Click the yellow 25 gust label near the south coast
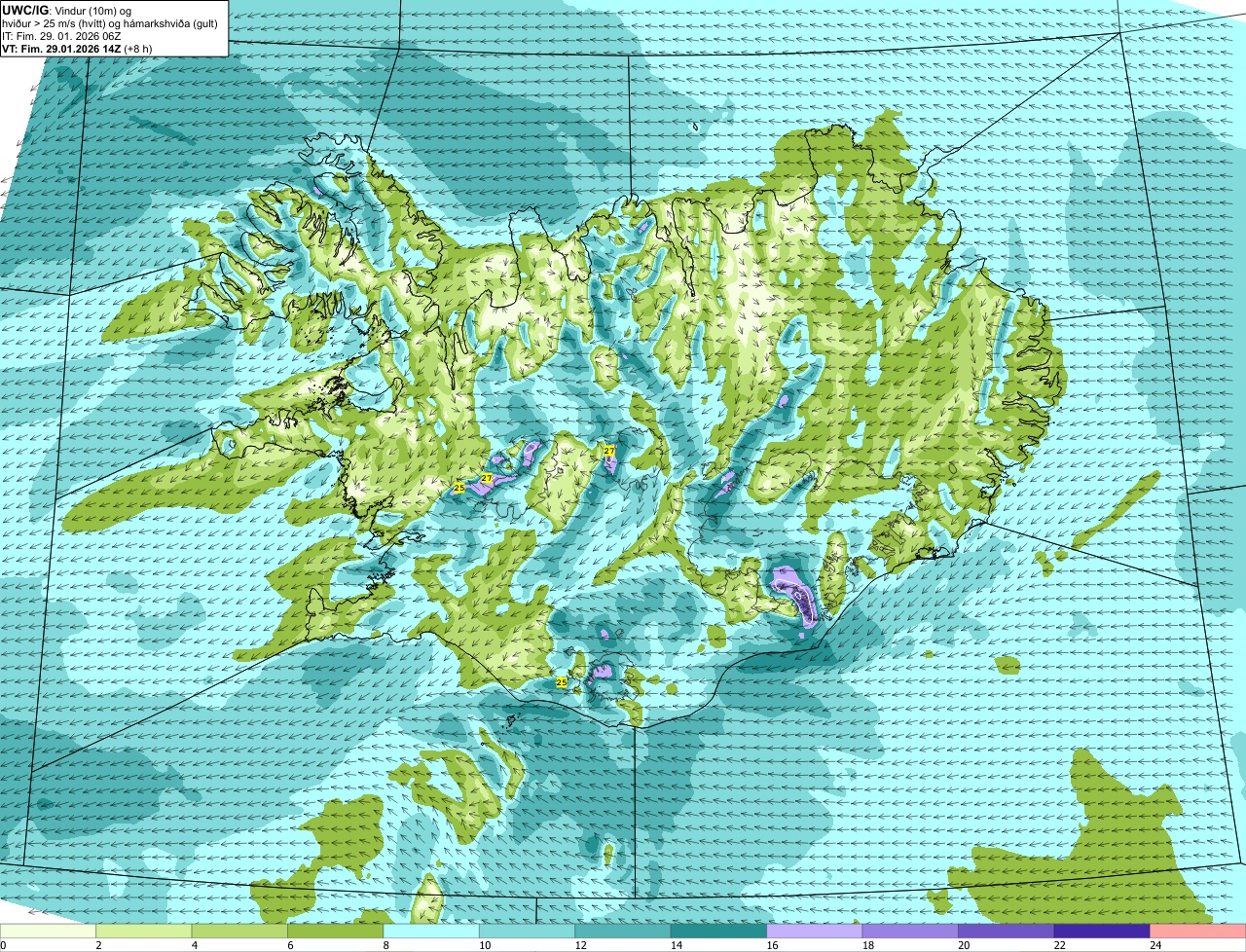Viewport: 1246px width, 952px height. click(x=562, y=682)
